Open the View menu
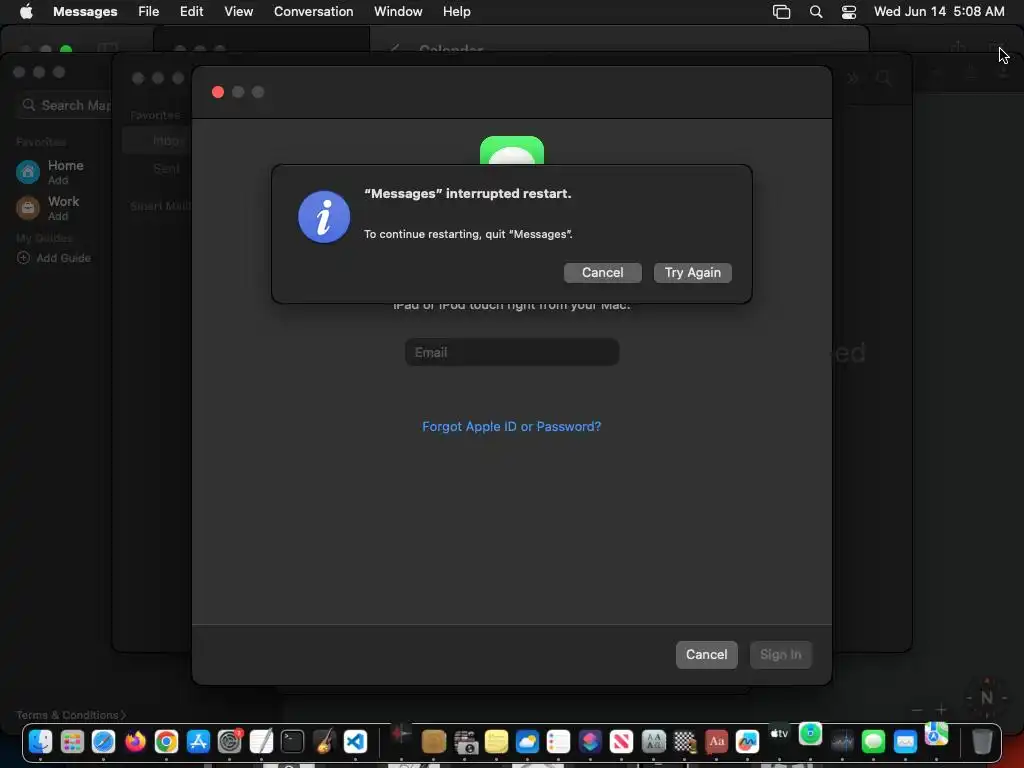 [x=238, y=12]
